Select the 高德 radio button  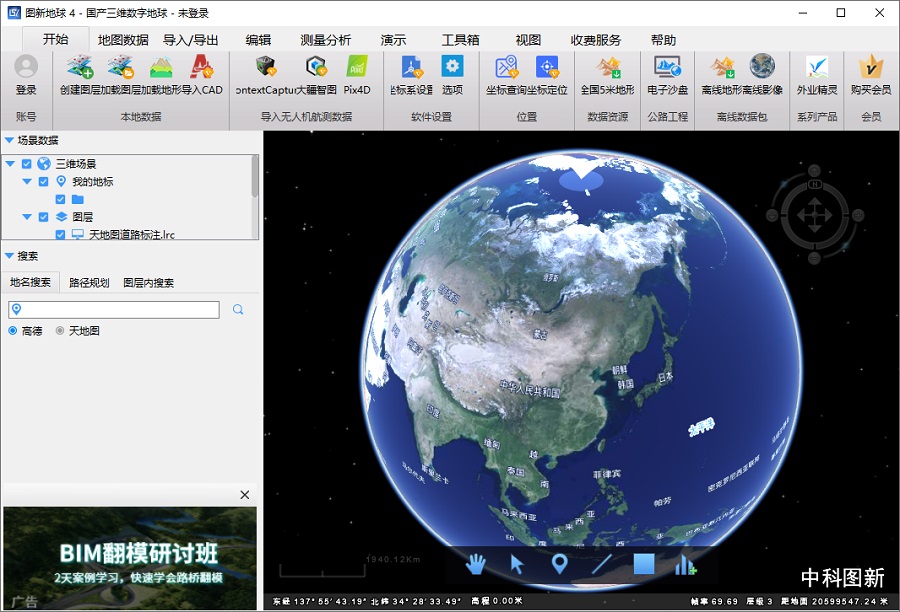coord(13,331)
